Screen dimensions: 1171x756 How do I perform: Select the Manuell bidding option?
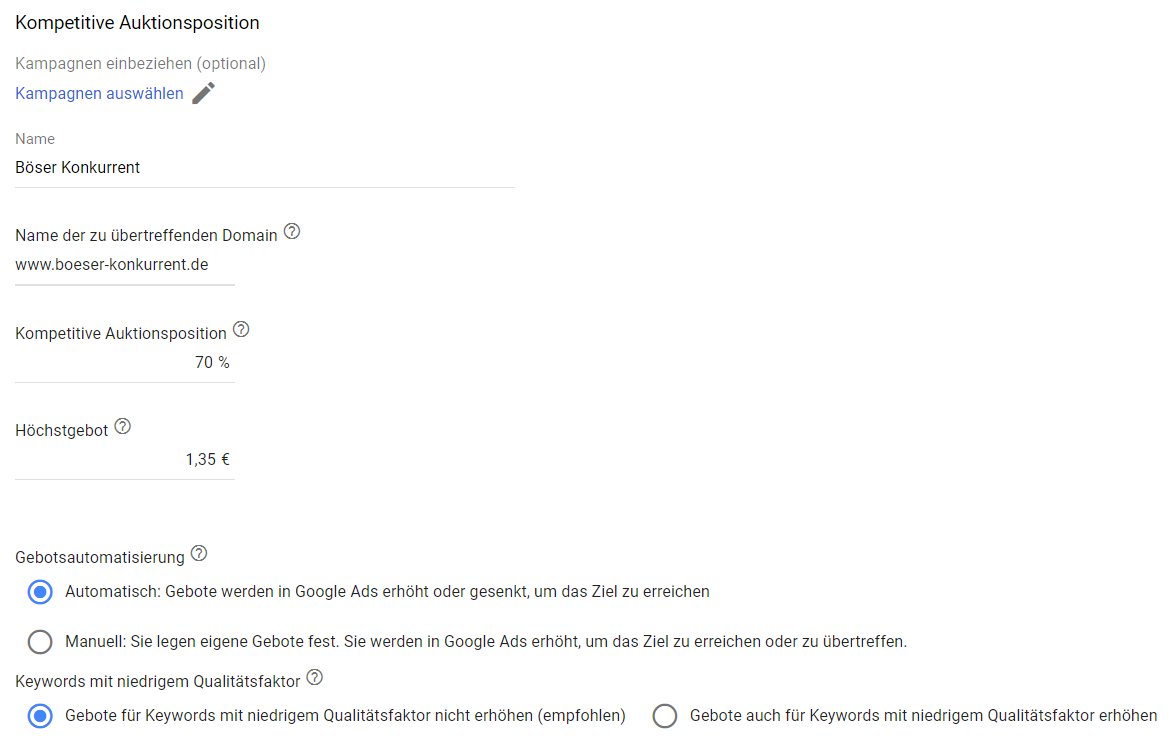pyautogui.click(x=39, y=642)
